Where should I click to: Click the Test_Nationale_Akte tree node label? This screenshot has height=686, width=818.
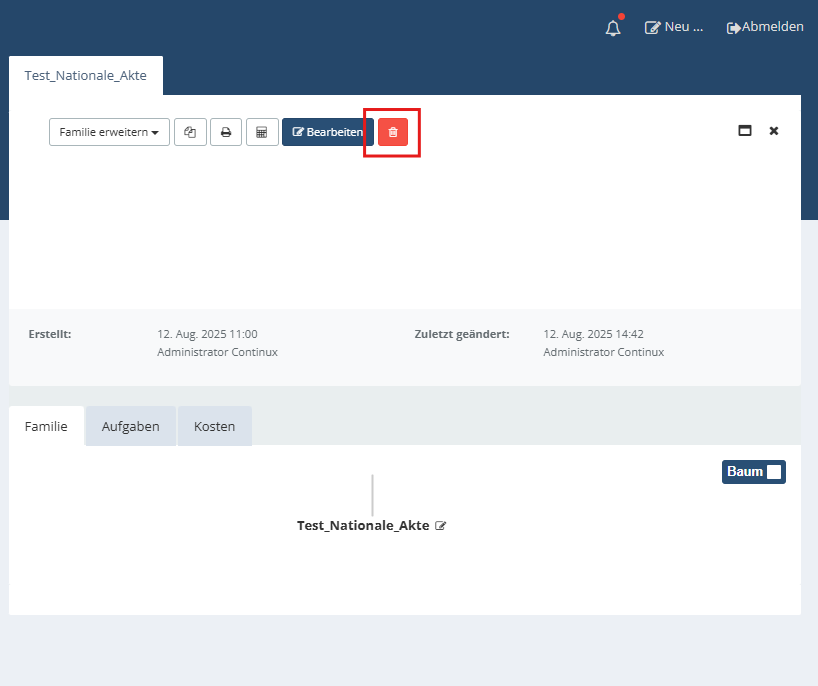[x=363, y=525]
